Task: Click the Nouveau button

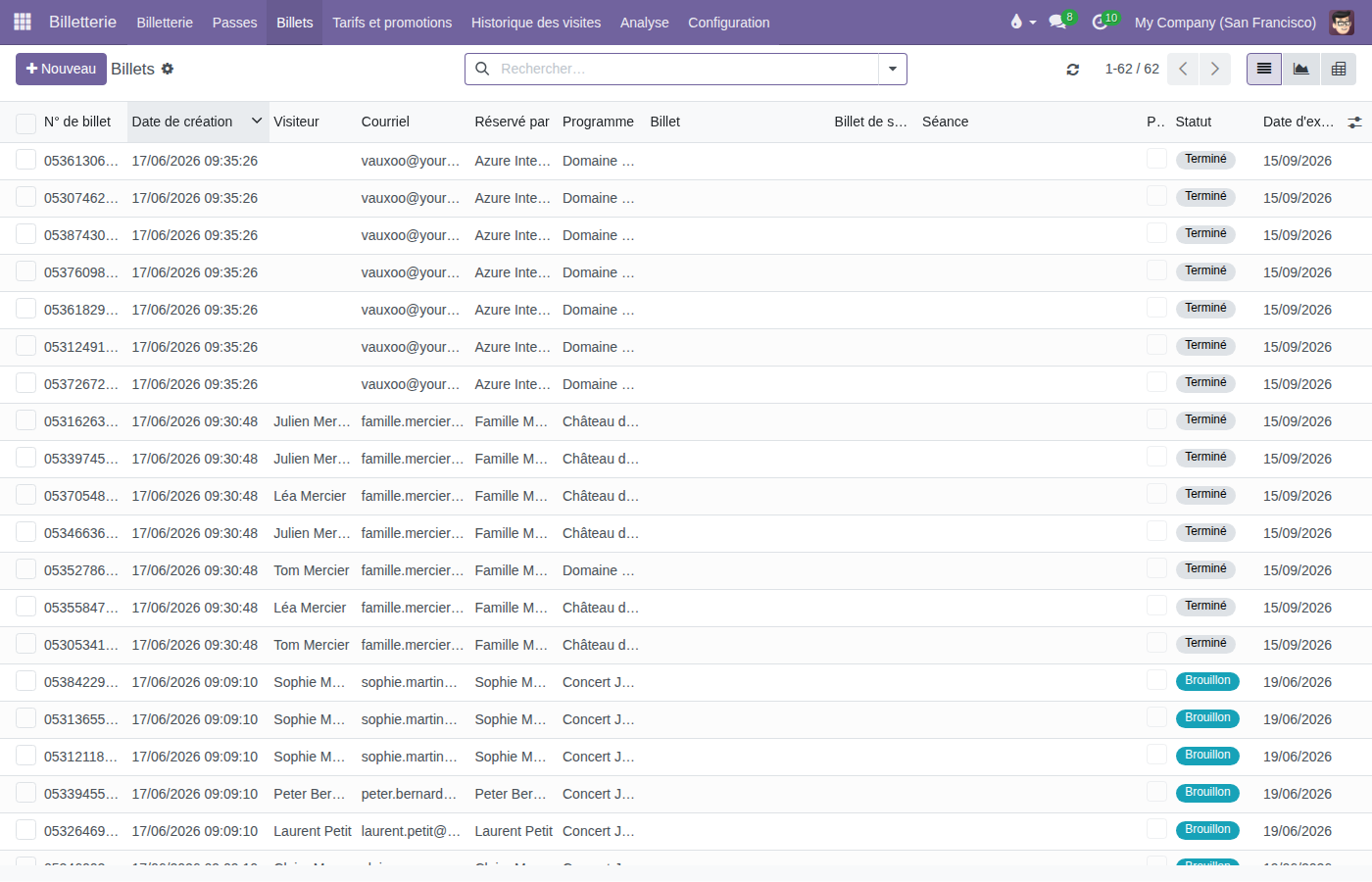Action: tap(61, 69)
